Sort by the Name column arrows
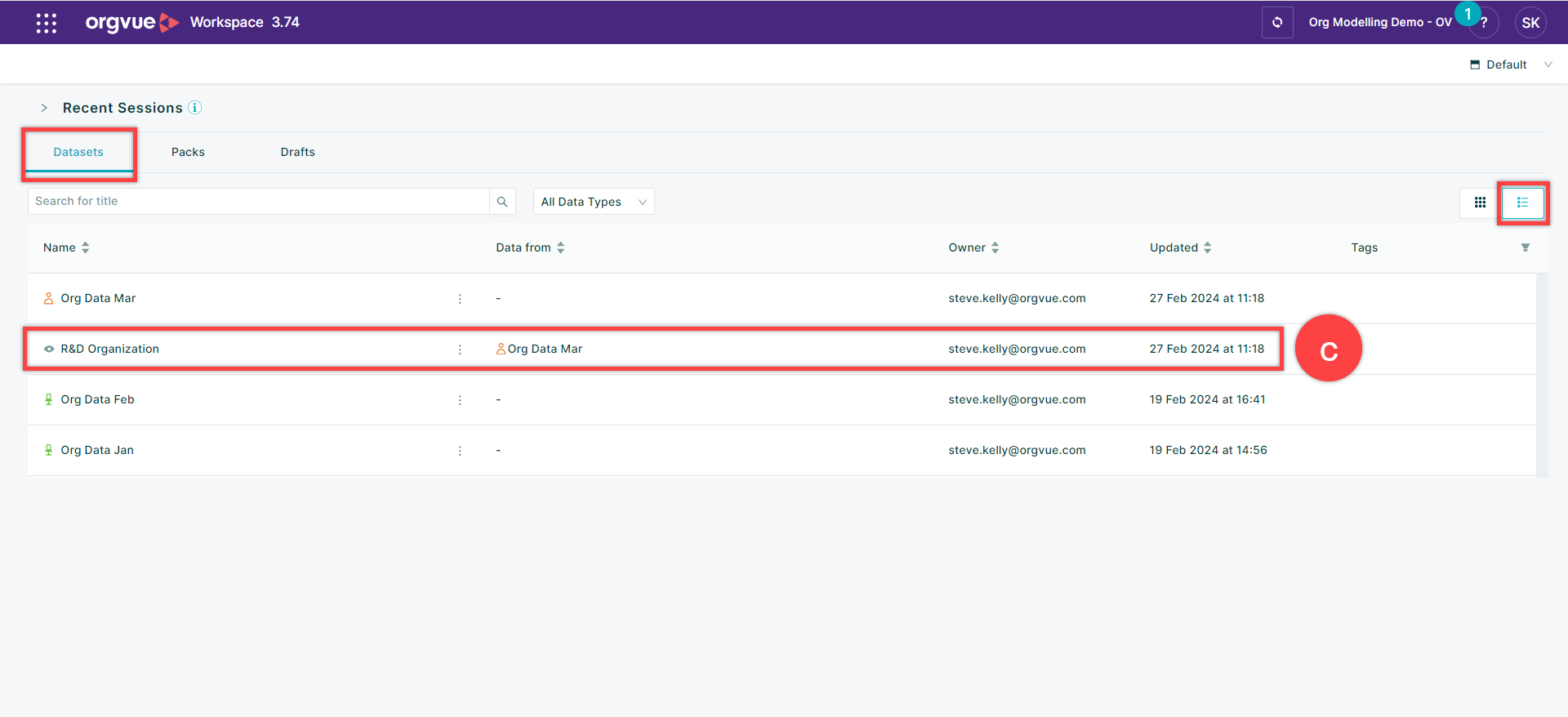 point(85,247)
